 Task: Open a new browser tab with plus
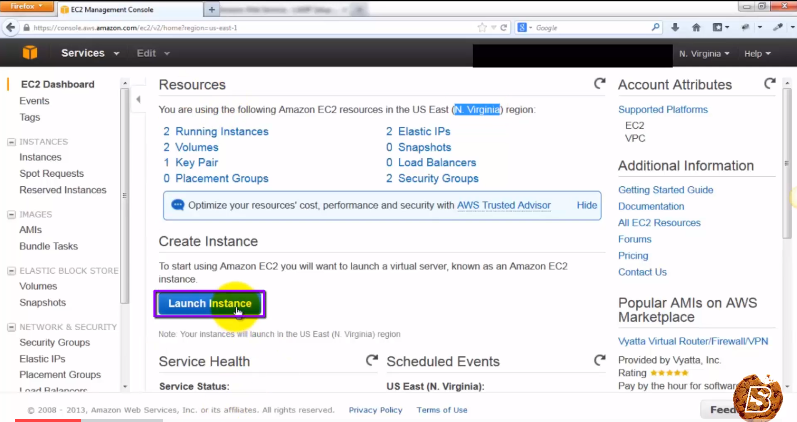pyautogui.click(x=211, y=9)
